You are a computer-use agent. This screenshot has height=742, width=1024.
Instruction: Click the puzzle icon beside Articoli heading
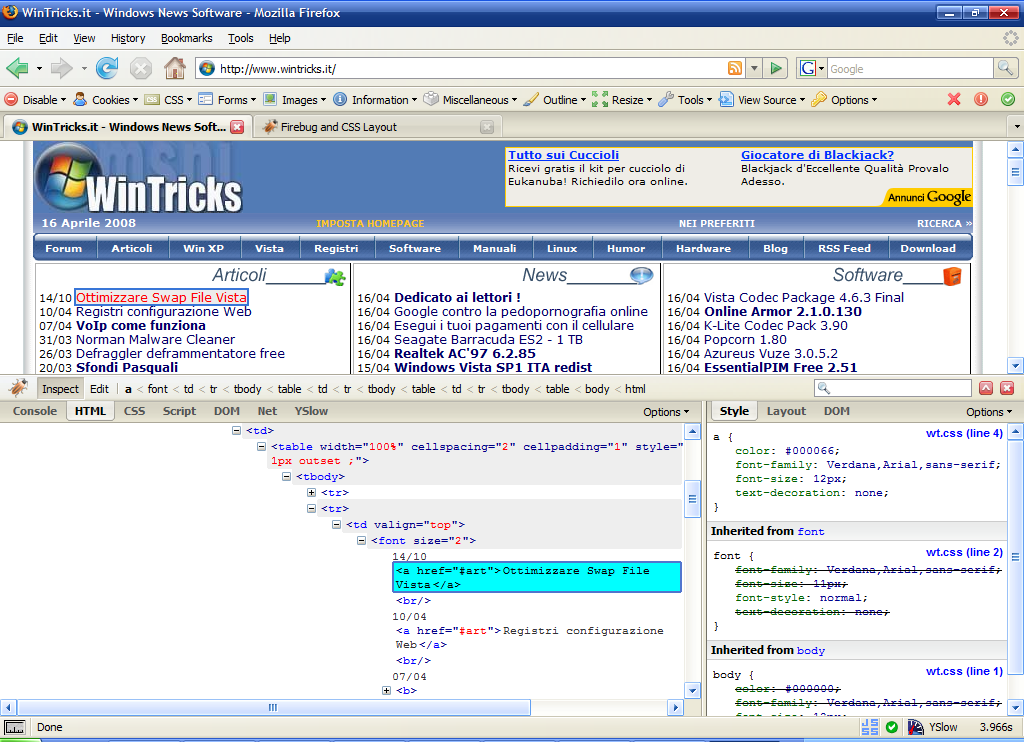(x=335, y=277)
